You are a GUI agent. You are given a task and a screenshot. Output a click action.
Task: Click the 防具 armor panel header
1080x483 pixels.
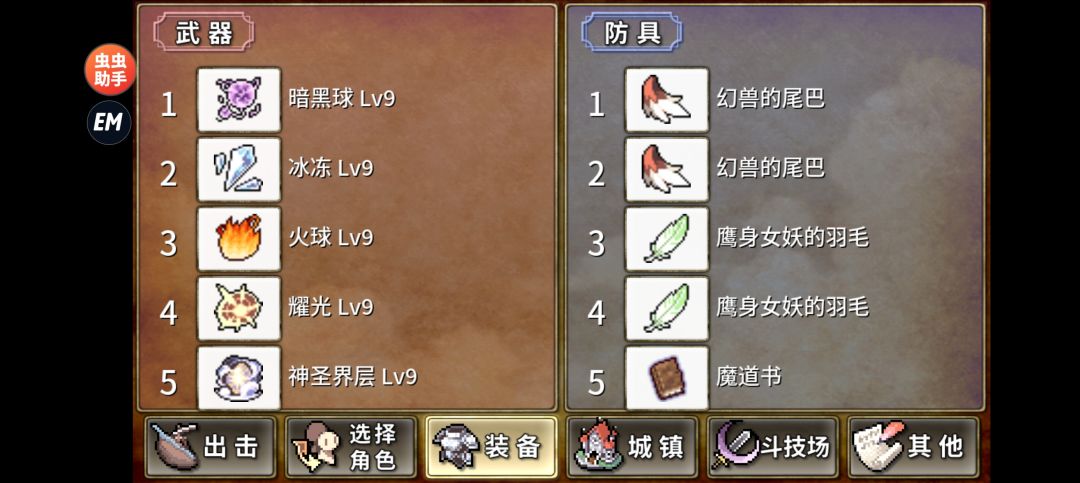coord(632,32)
